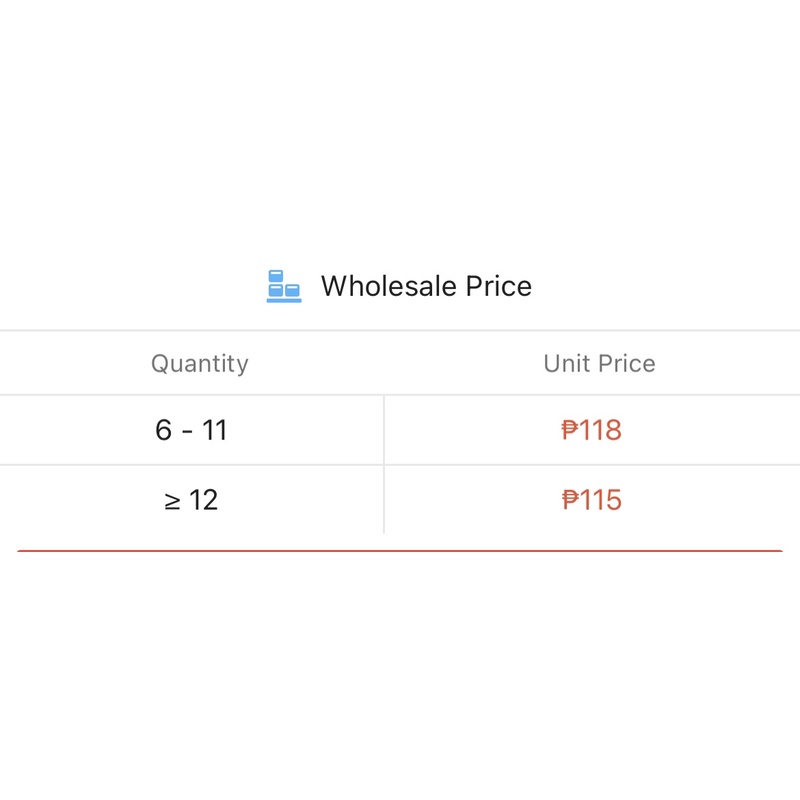Viewport: 800px width, 800px height.
Task: Select the 6 - 11 quantity tier
Action: [x=191, y=430]
